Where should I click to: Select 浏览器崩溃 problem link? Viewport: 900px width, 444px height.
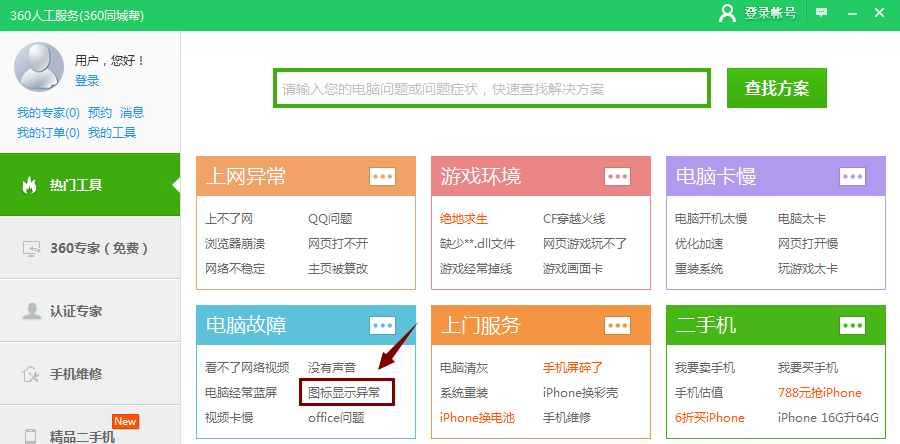click(x=235, y=244)
